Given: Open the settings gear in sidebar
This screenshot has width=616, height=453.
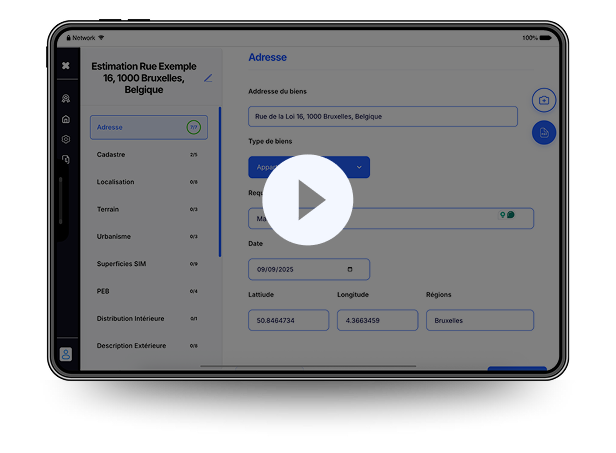Looking at the screenshot, I should (x=66, y=139).
